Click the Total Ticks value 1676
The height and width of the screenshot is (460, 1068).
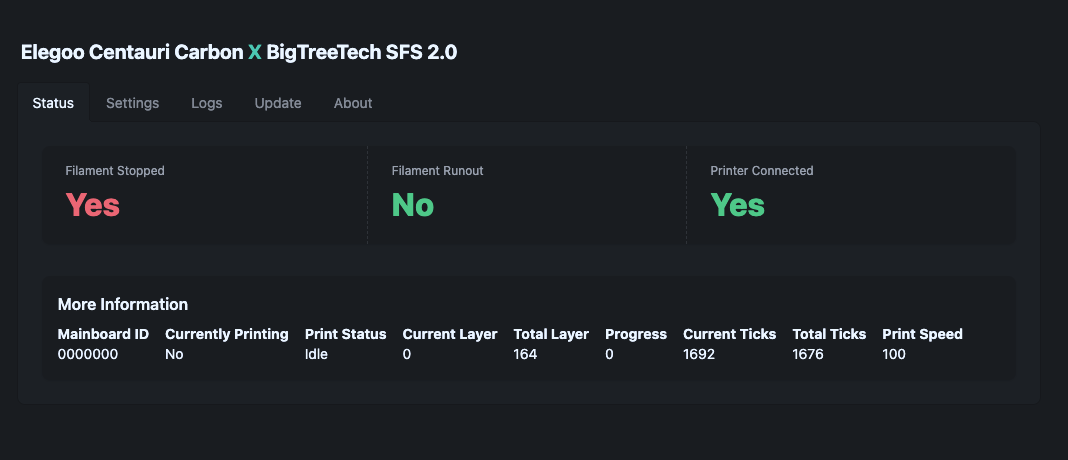[808, 354]
